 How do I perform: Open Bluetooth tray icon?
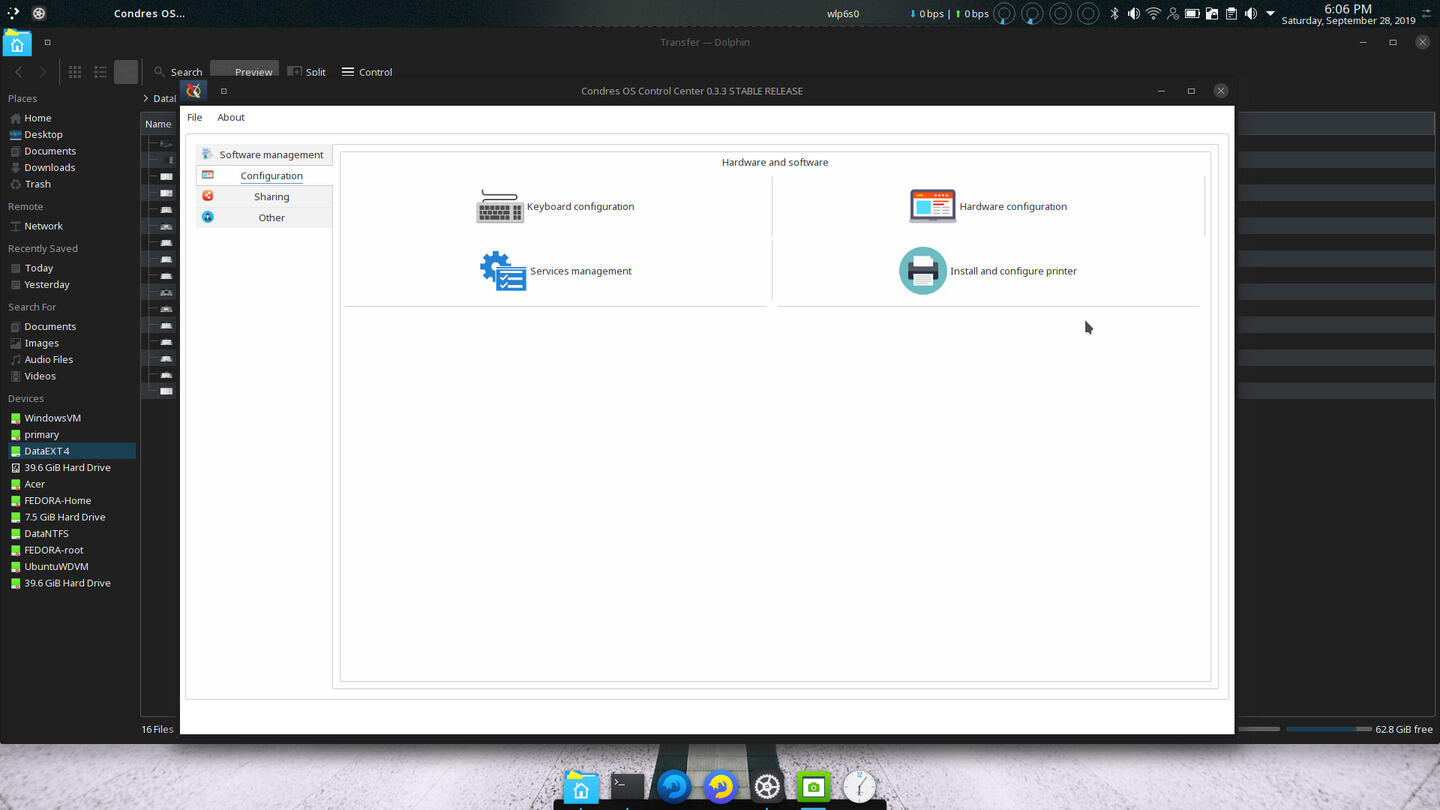point(1114,14)
